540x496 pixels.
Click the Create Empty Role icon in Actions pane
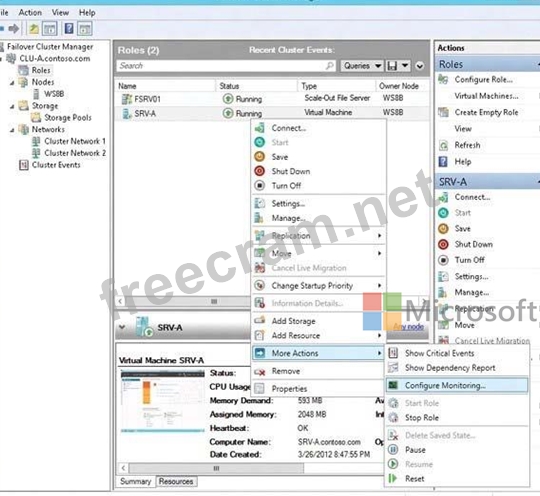coord(443,112)
